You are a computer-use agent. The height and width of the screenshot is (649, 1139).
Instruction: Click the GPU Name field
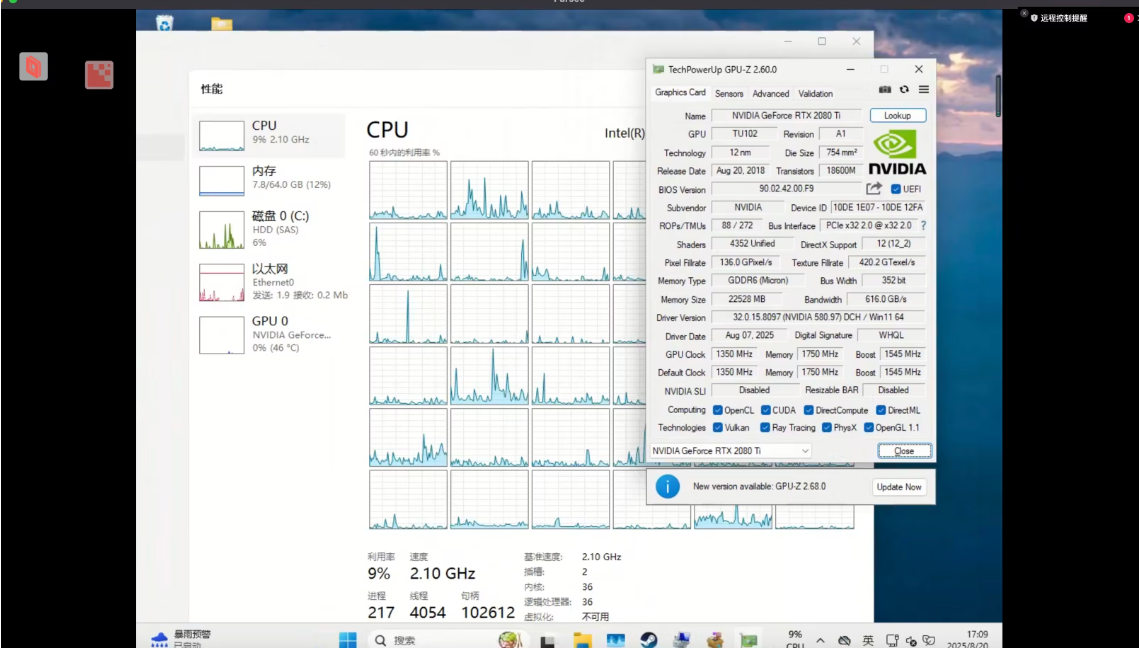[x=787, y=116]
